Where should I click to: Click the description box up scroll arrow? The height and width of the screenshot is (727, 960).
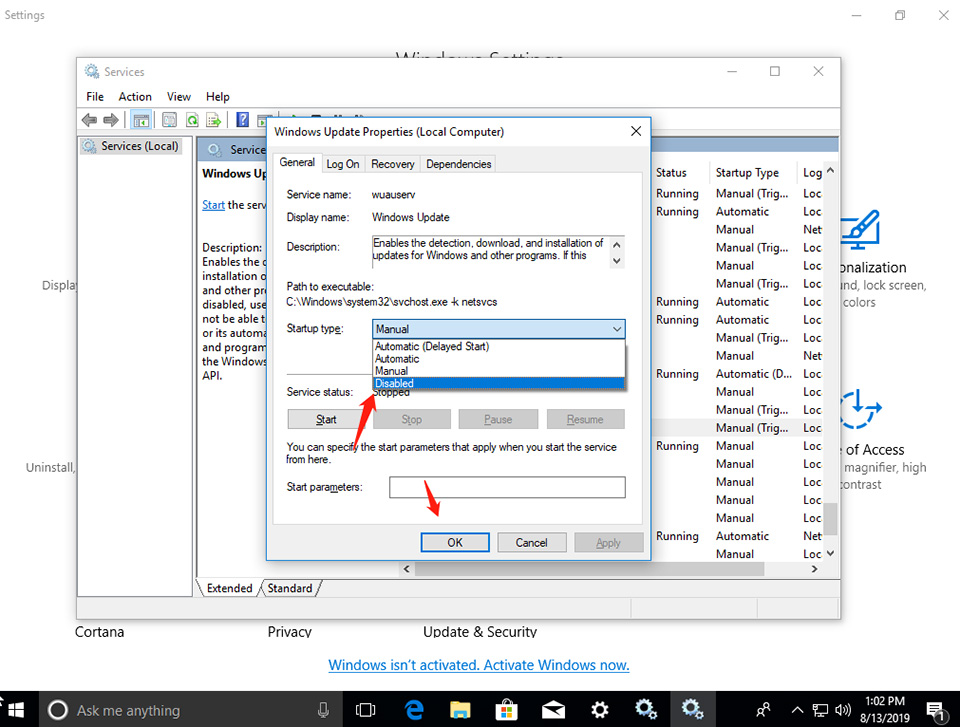tap(617, 245)
